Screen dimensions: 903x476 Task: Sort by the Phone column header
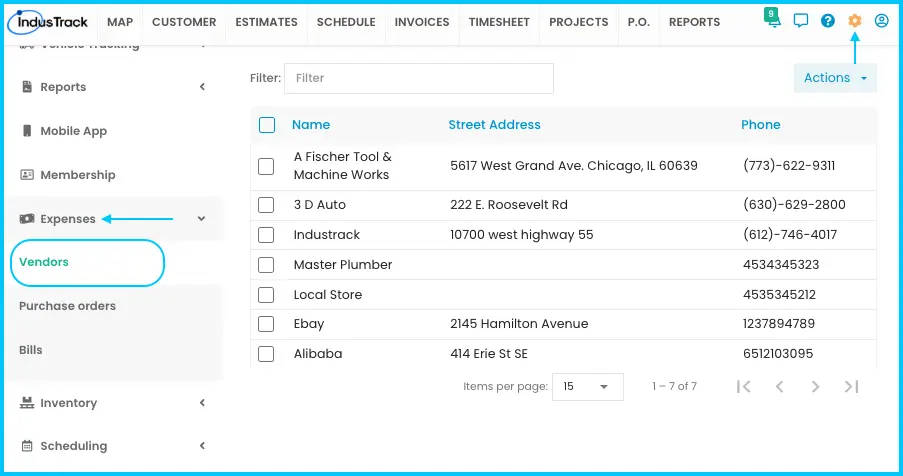pos(761,125)
